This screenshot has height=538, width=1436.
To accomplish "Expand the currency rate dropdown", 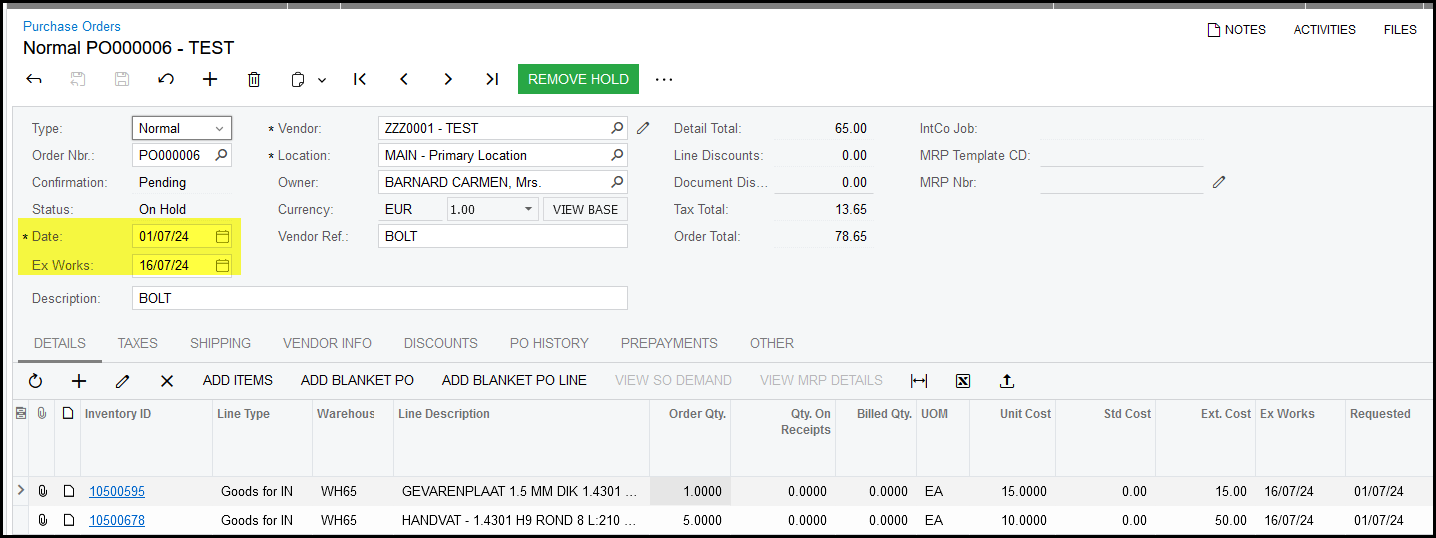I will (529, 210).
